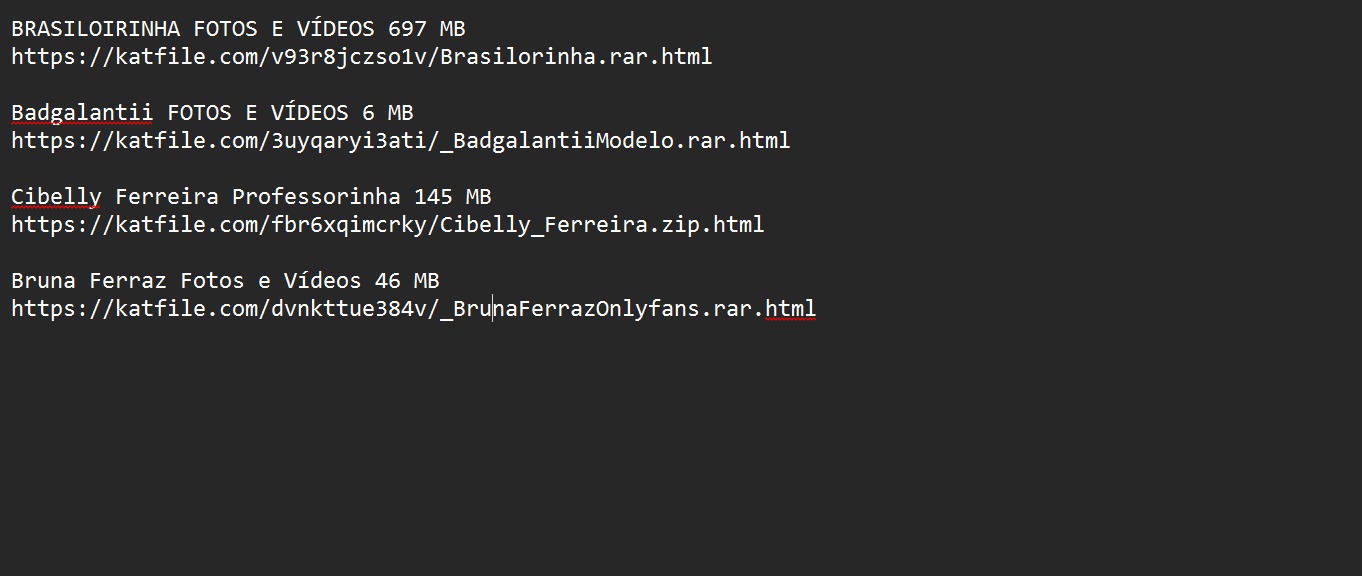
Task: Click the word Professorinha
Action: pos(317,197)
